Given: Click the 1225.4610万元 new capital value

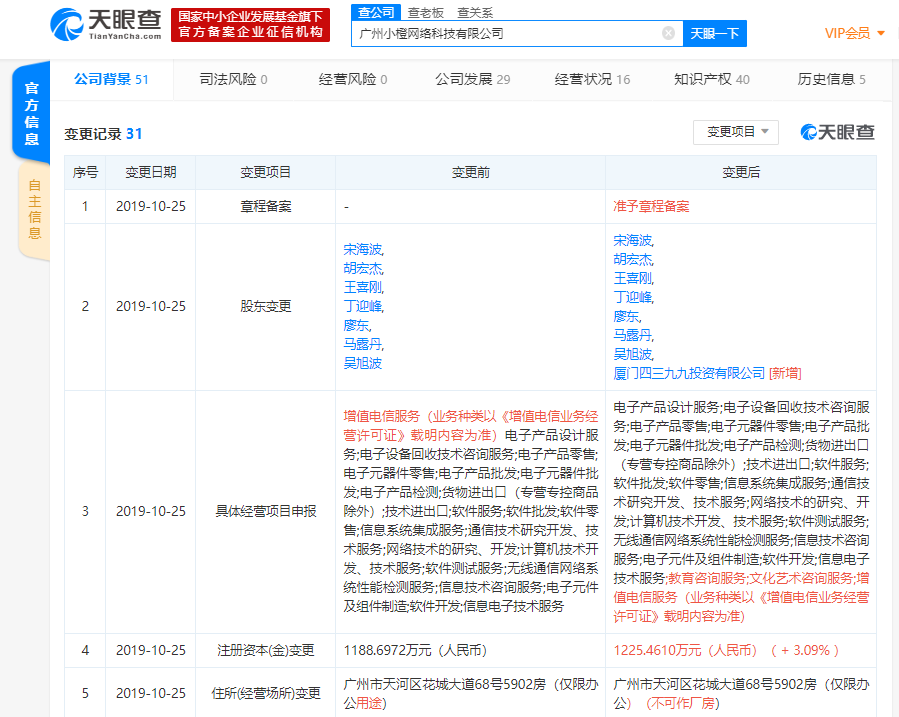Looking at the screenshot, I should (685, 651).
